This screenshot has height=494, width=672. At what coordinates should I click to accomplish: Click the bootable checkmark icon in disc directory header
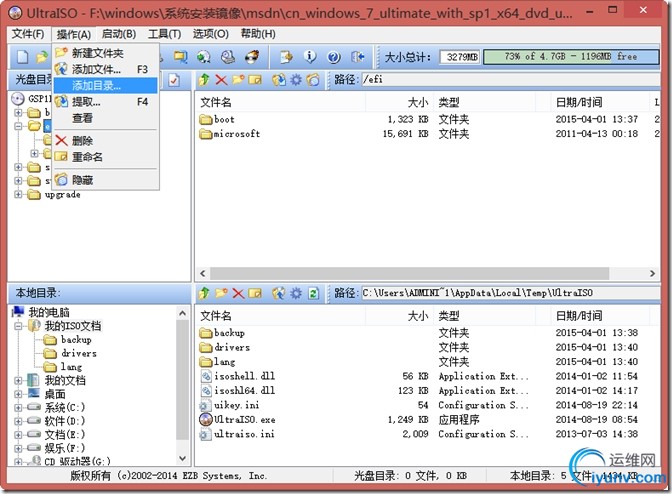coord(174,80)
